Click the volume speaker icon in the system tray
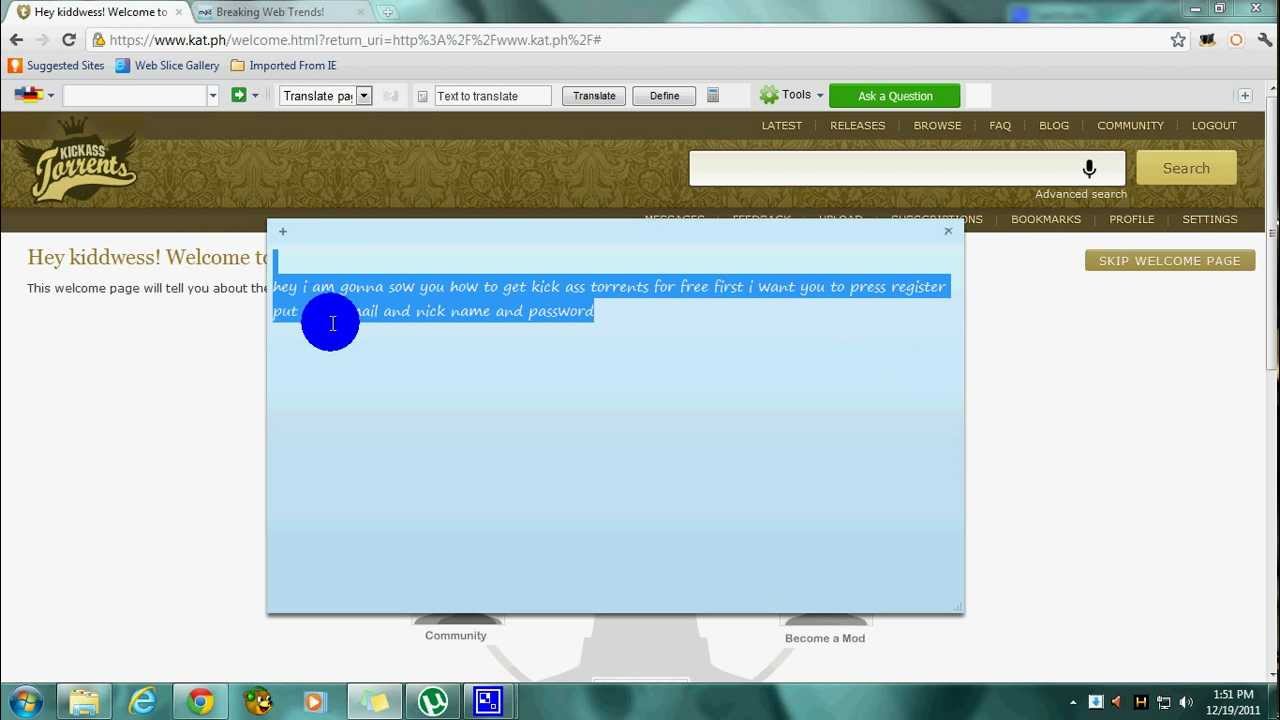Viewport: 1280px width, 720px height. 1186,702
